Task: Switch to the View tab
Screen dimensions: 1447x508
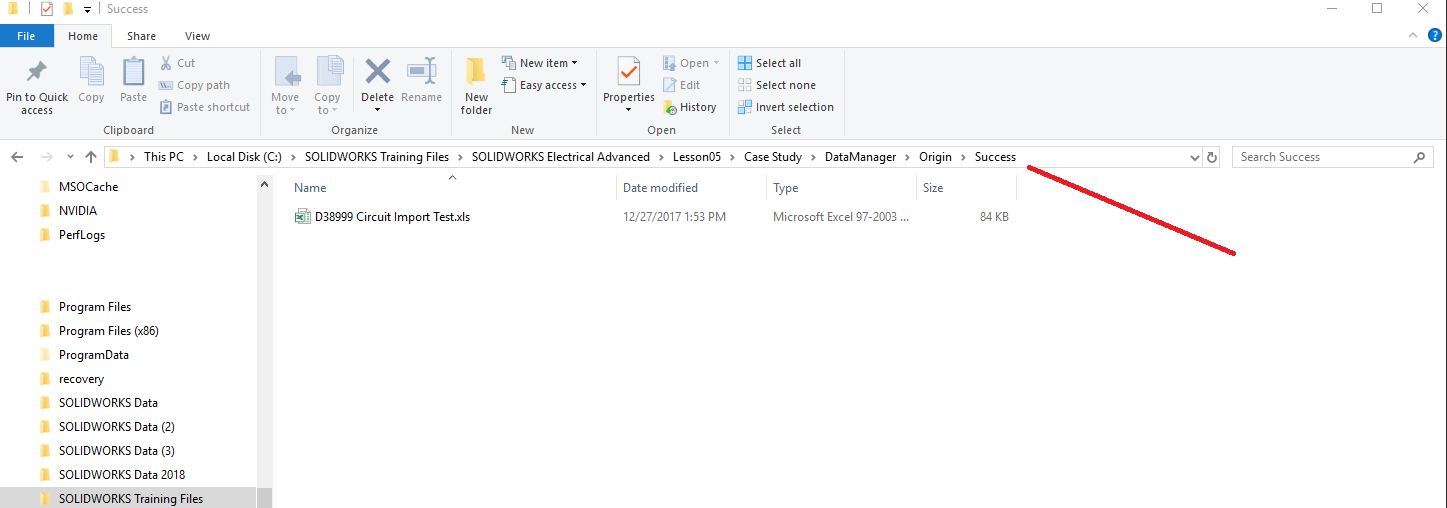Action: click(198, 36)
